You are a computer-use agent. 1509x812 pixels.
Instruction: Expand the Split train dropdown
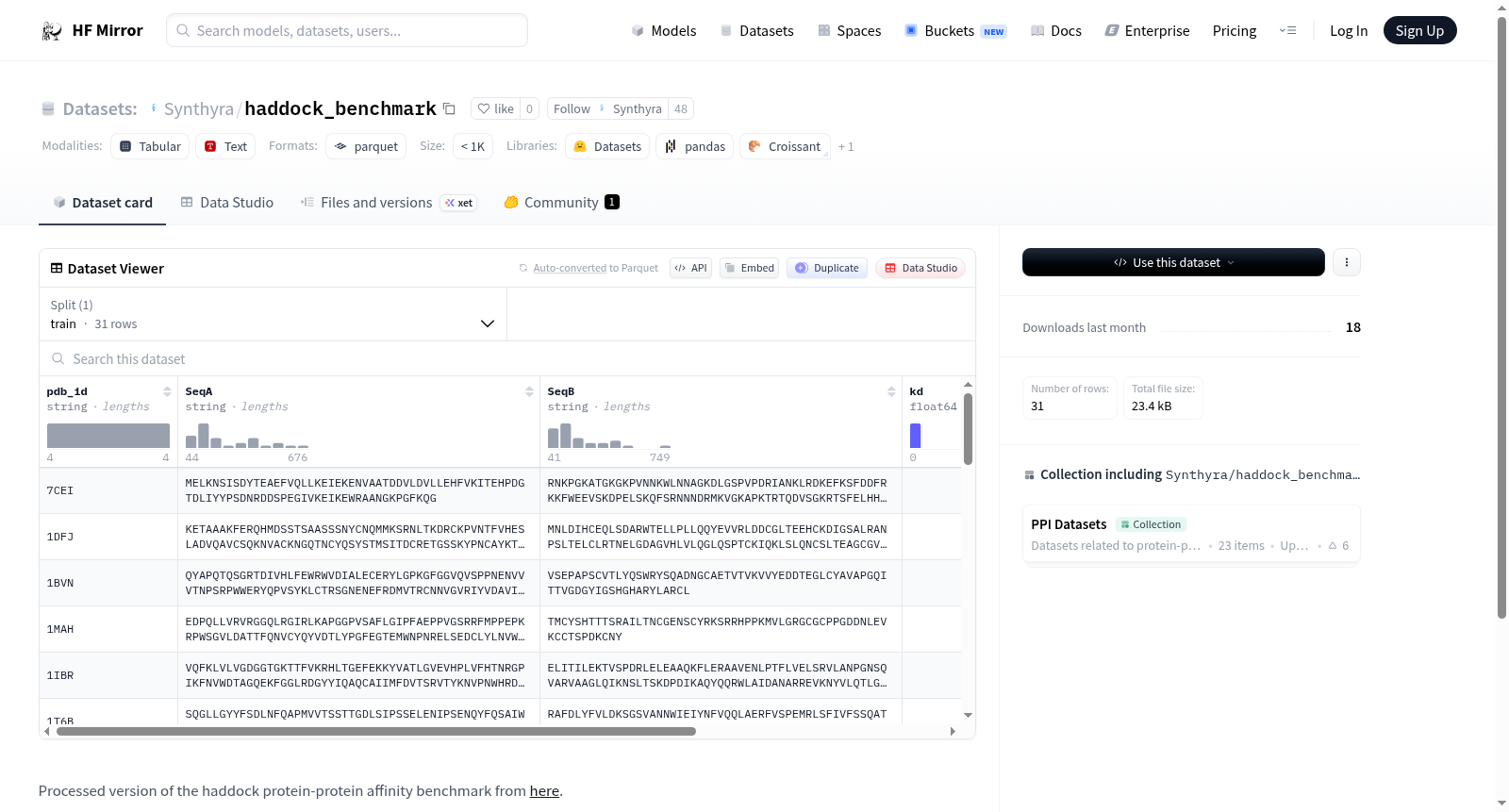(273, 314)
